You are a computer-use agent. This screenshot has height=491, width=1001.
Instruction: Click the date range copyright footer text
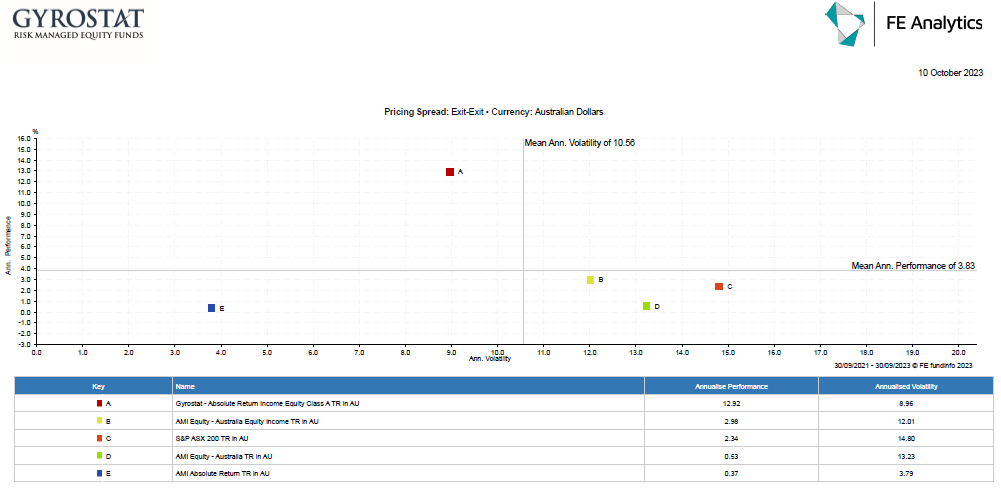[x=903, y=366]
